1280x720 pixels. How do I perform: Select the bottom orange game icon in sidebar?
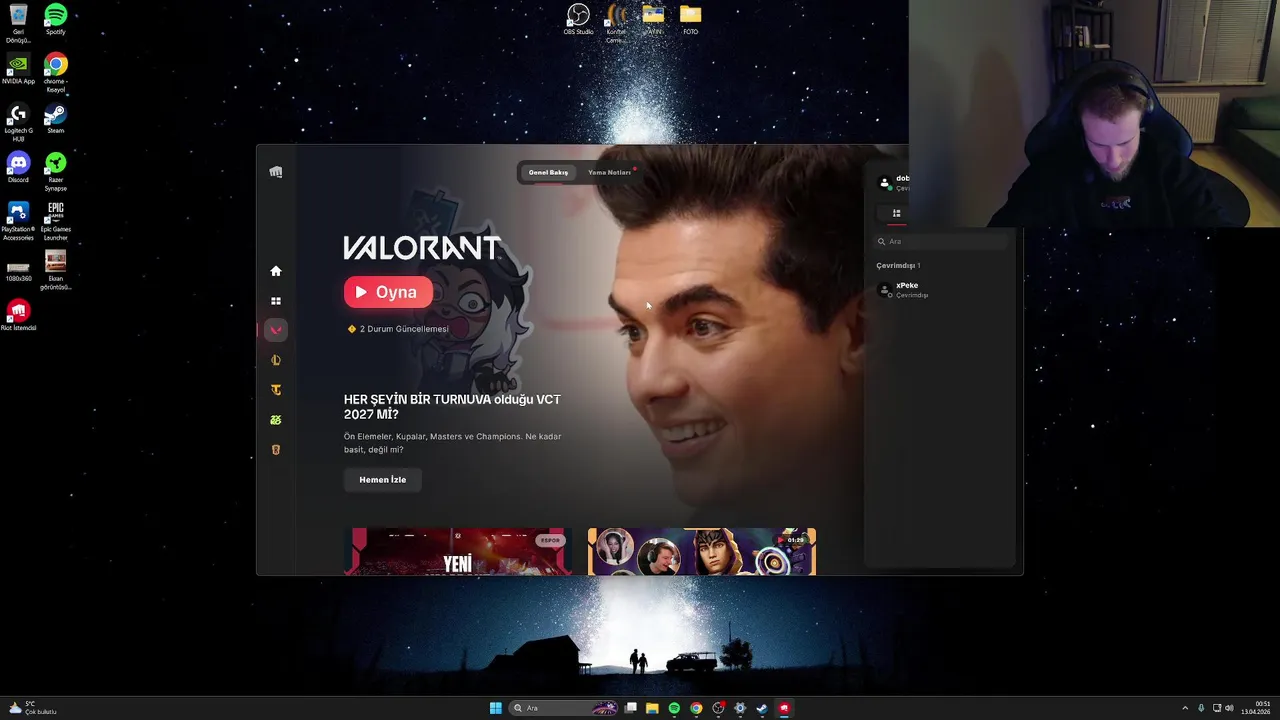pyautogui.click(x=276, y=450)
